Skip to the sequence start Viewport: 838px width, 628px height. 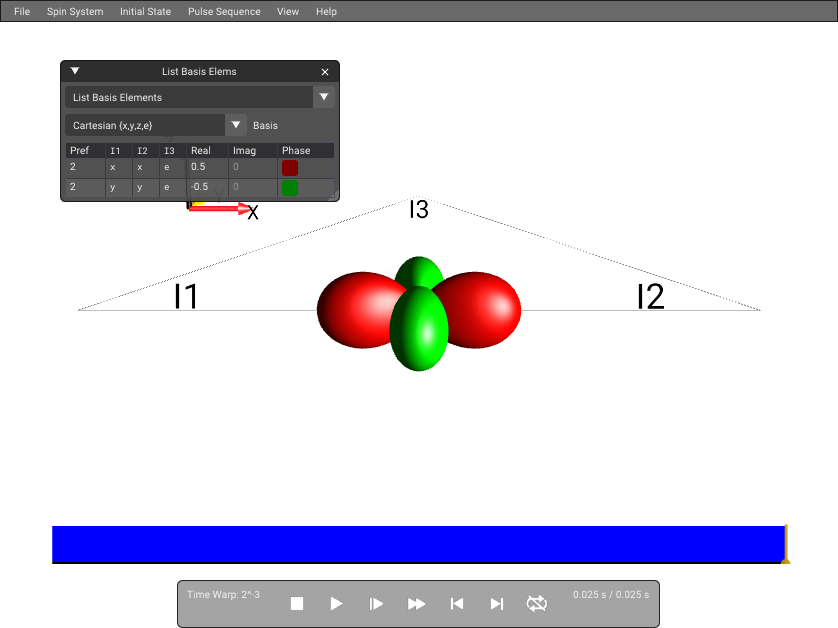coord(456,603)
